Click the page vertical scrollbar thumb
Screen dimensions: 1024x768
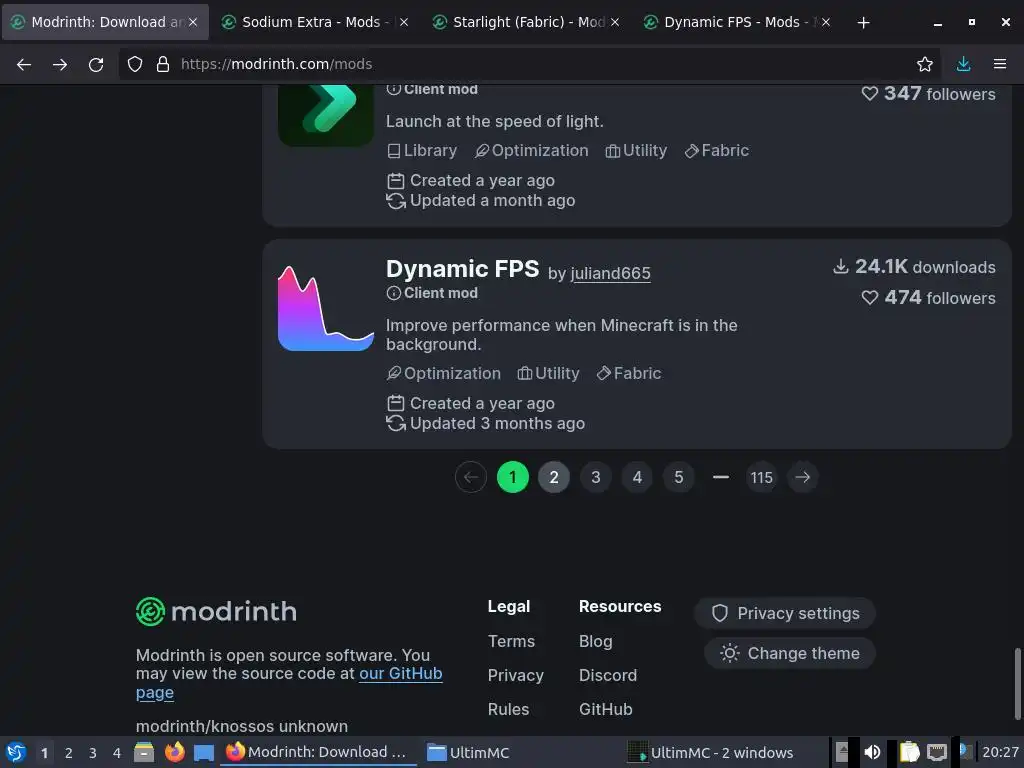point(1017,683)
